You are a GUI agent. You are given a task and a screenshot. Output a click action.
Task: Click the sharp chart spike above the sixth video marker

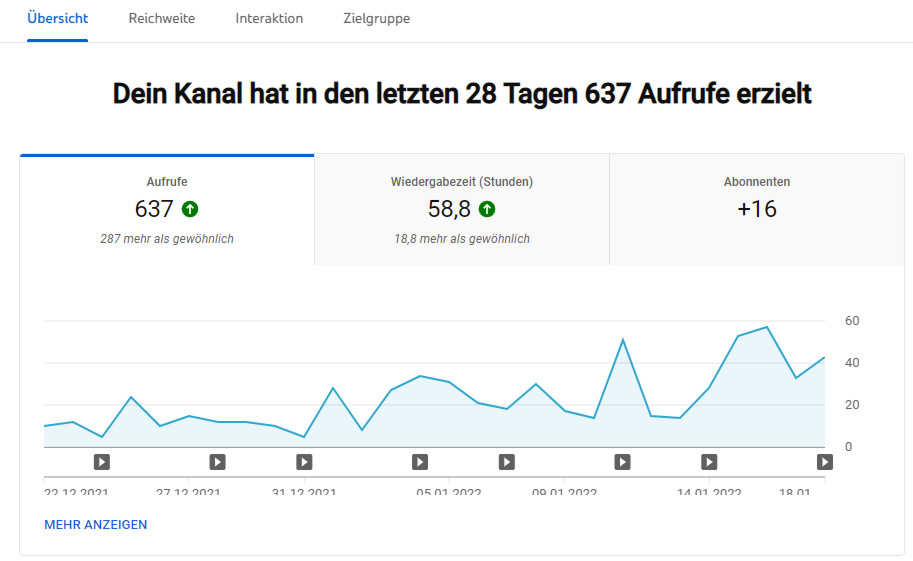(x=623, y=340)
